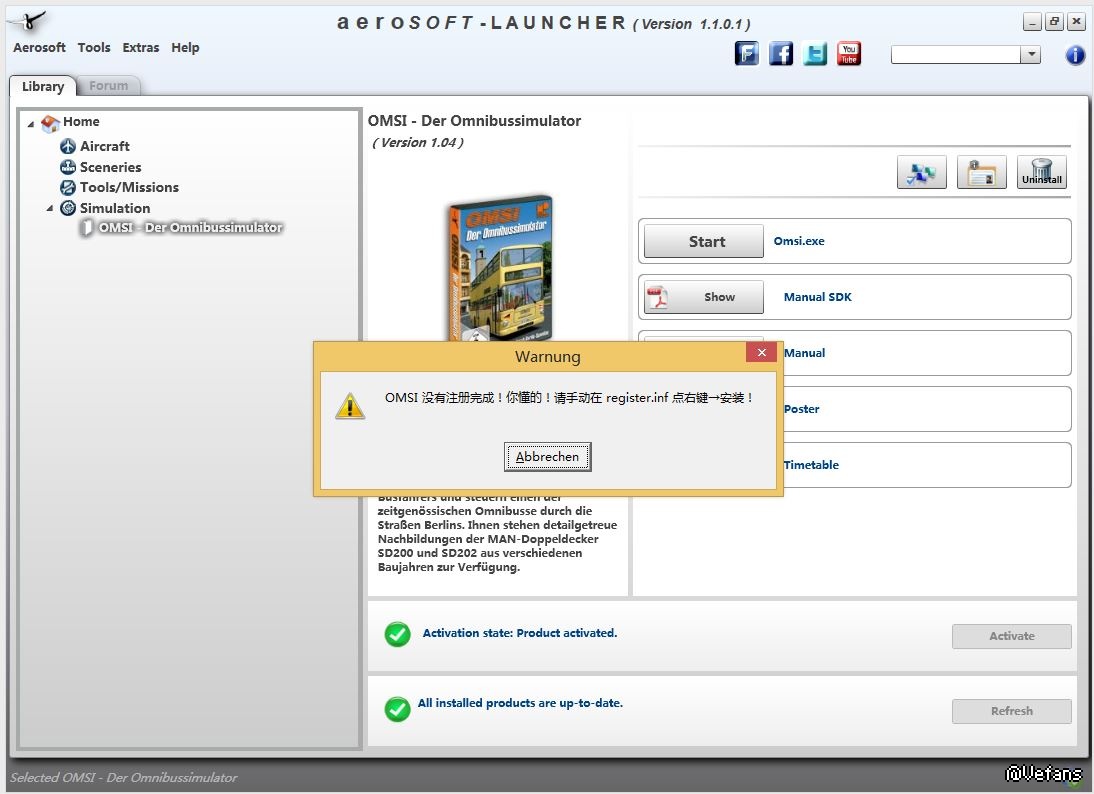1094x794 pixels.
Task: Click 'All installed products are up-to-date.' text
Action: 520,703
